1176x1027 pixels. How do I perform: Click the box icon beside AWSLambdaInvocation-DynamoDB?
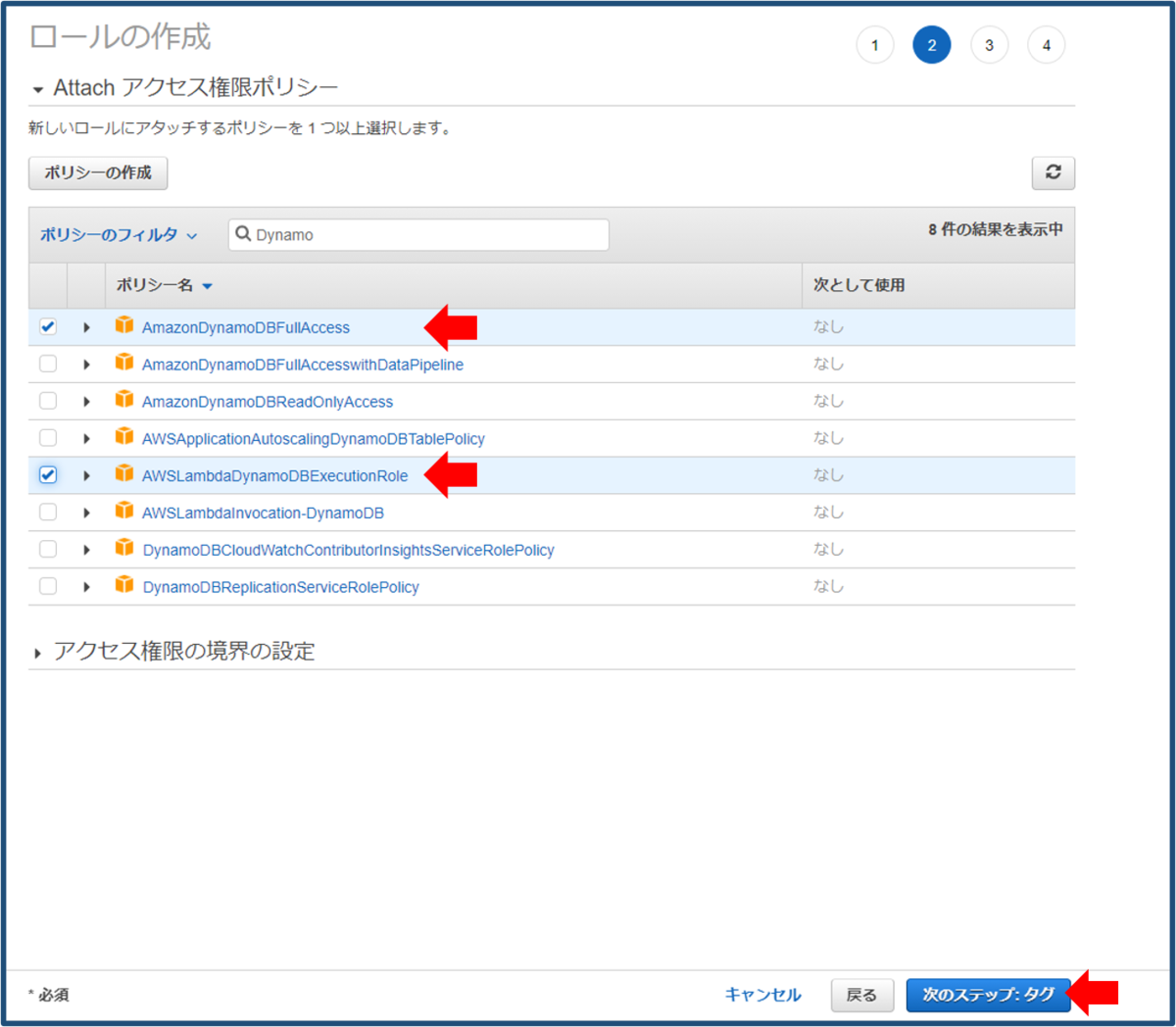click(123, 512)
